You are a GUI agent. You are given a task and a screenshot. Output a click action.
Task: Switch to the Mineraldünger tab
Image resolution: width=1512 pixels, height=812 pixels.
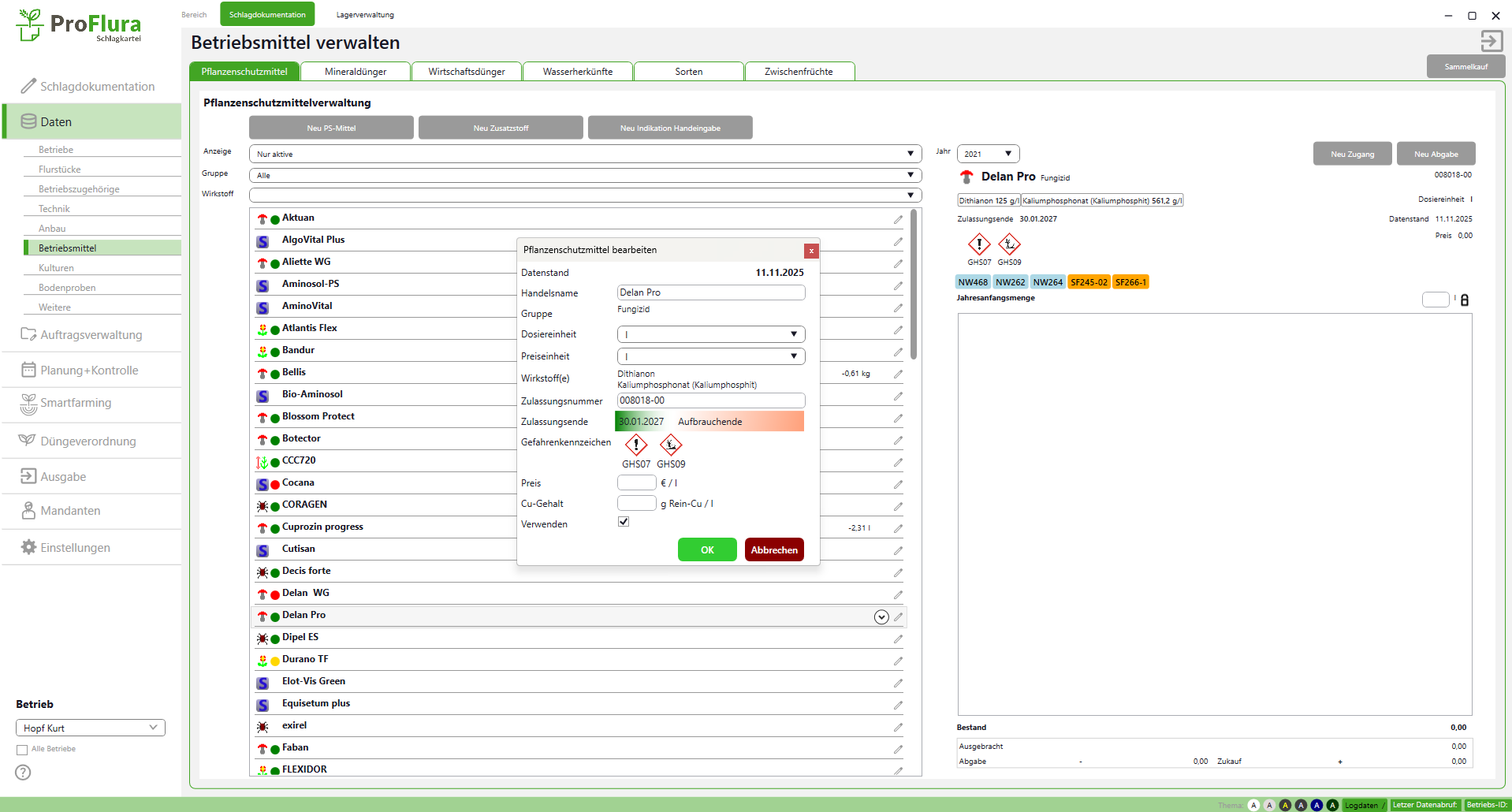356,72
